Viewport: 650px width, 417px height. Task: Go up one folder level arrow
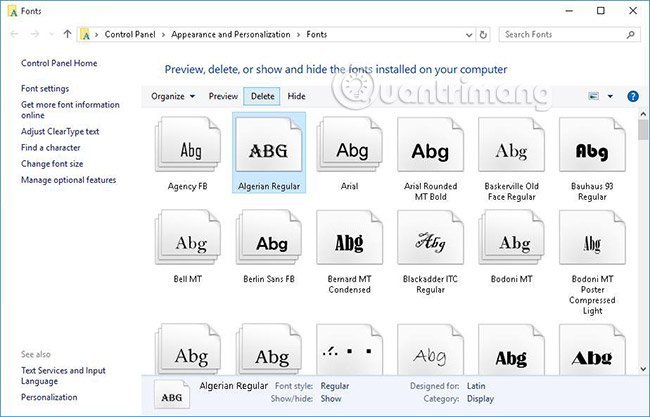coord(67,34)
